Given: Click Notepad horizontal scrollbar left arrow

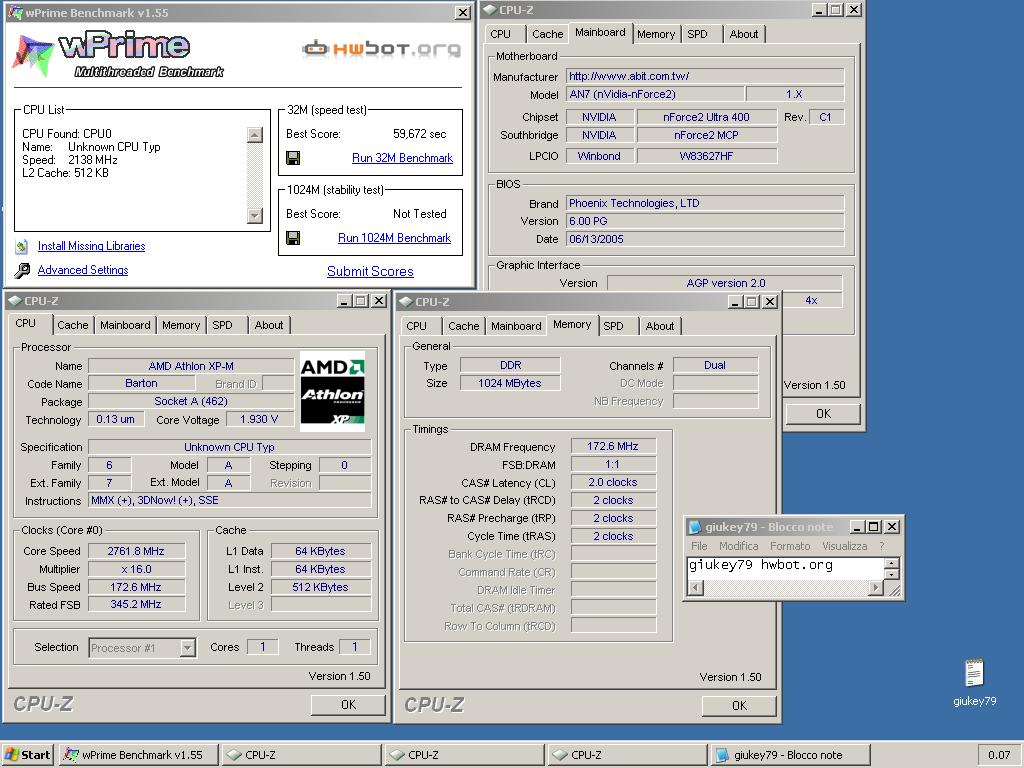Looking at the screenshot, I should pyautogui.click(x=696, y=588).
